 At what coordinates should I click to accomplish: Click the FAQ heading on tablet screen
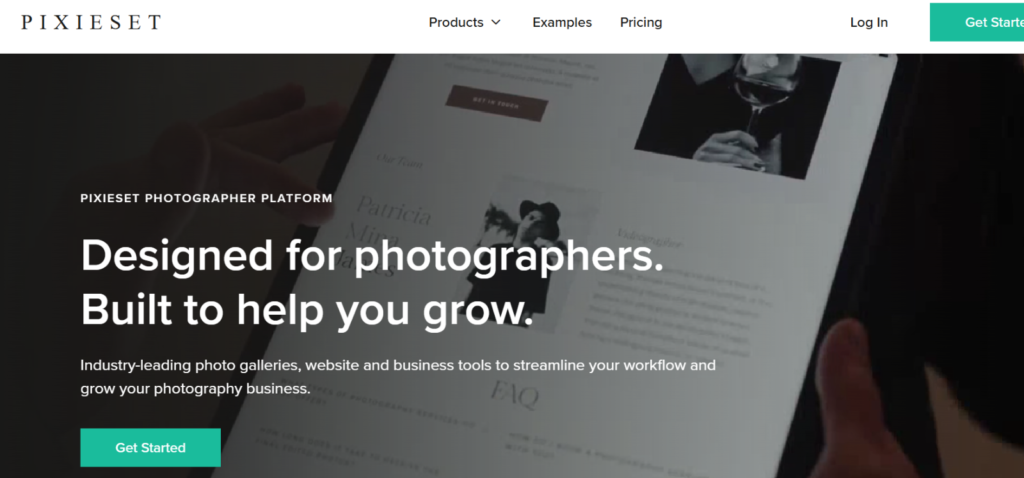515,396
